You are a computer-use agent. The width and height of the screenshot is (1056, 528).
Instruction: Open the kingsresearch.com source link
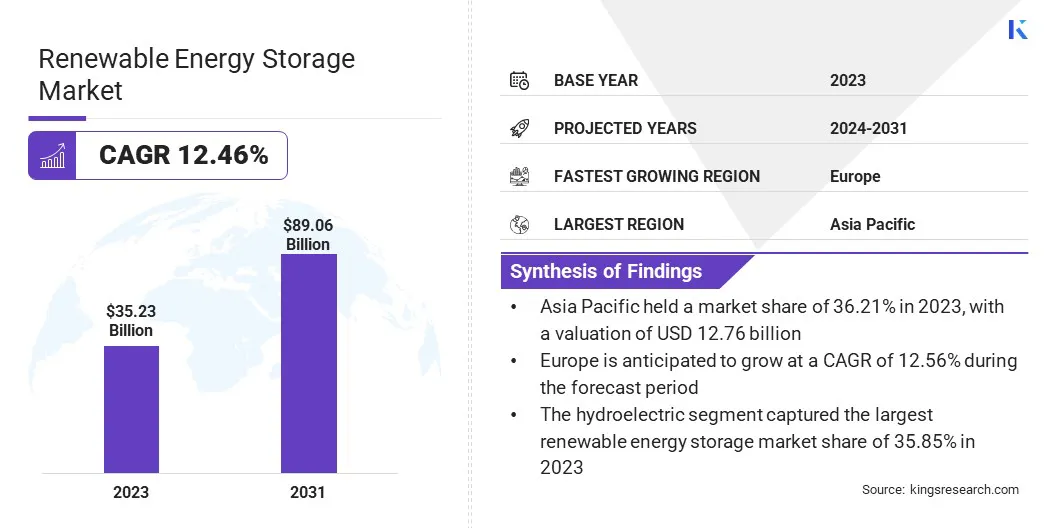964,490
